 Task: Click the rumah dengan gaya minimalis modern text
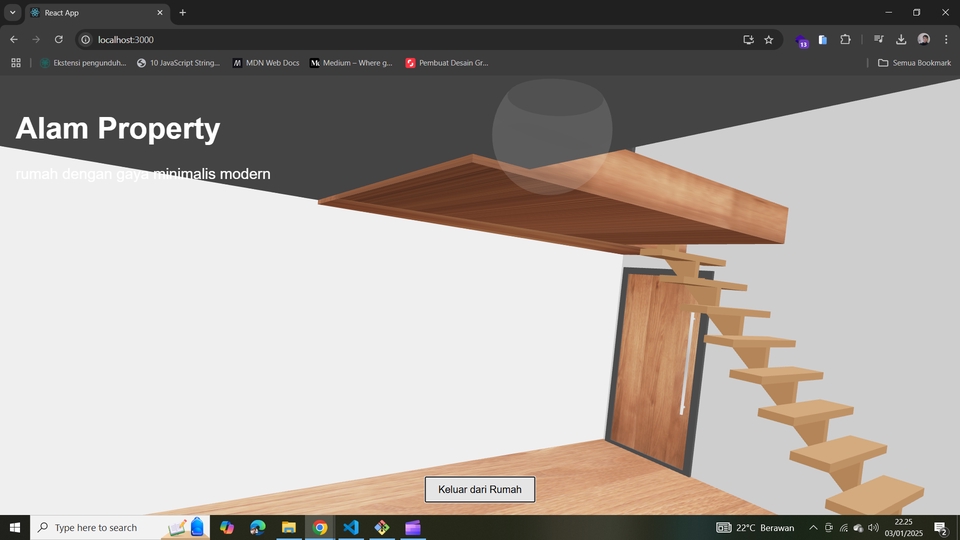pyautogui.click(x=143, y=174)
